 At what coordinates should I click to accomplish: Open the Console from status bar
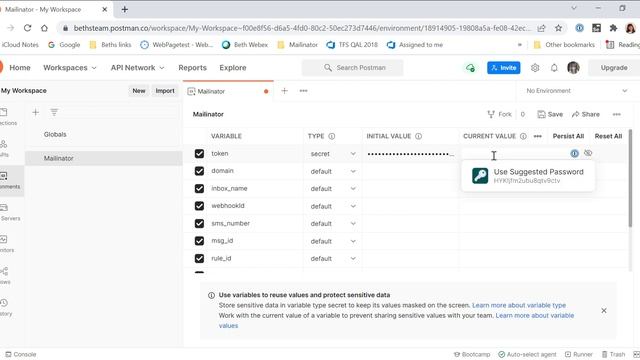pos(21,354)
